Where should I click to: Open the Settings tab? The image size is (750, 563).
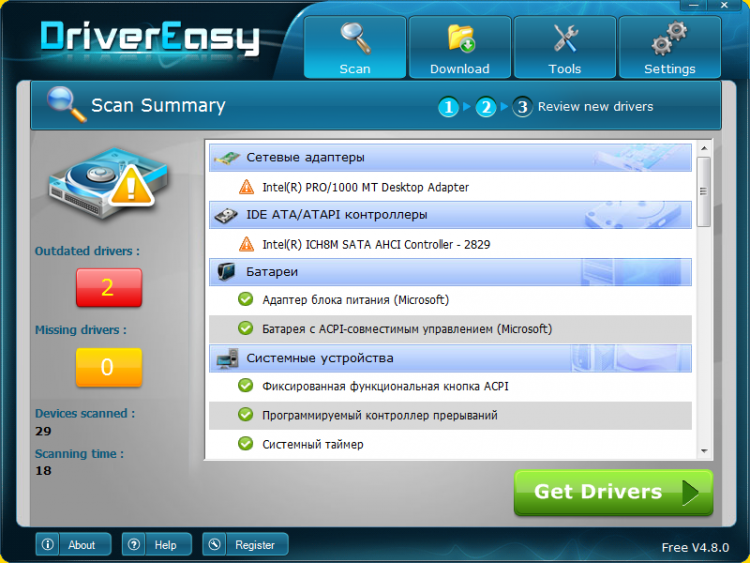coord(670,47)
